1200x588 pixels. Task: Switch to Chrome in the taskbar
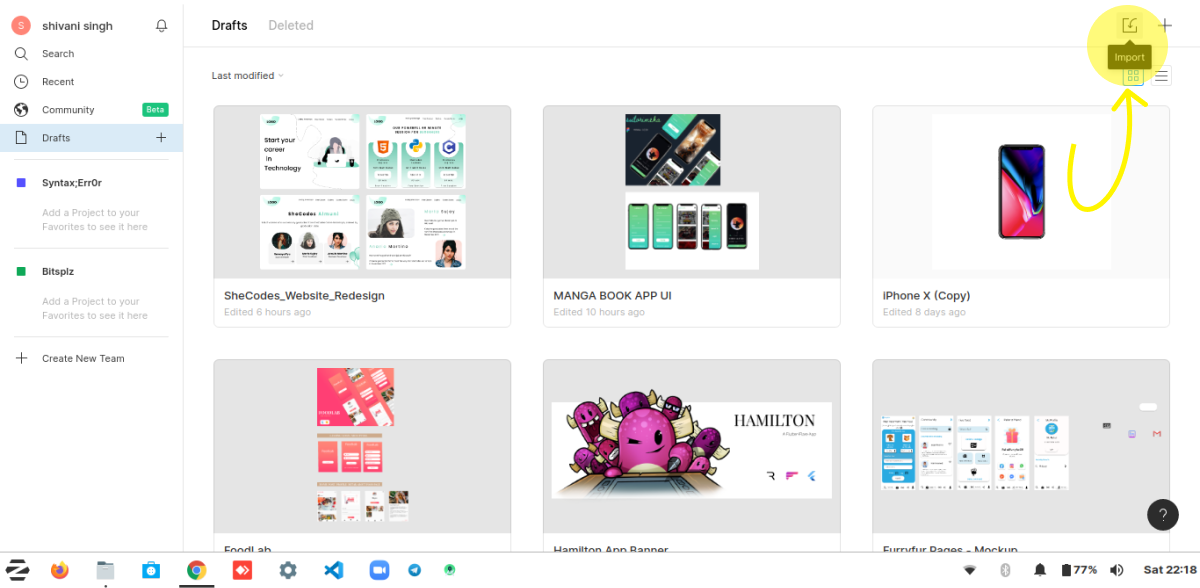click(197, 570)
